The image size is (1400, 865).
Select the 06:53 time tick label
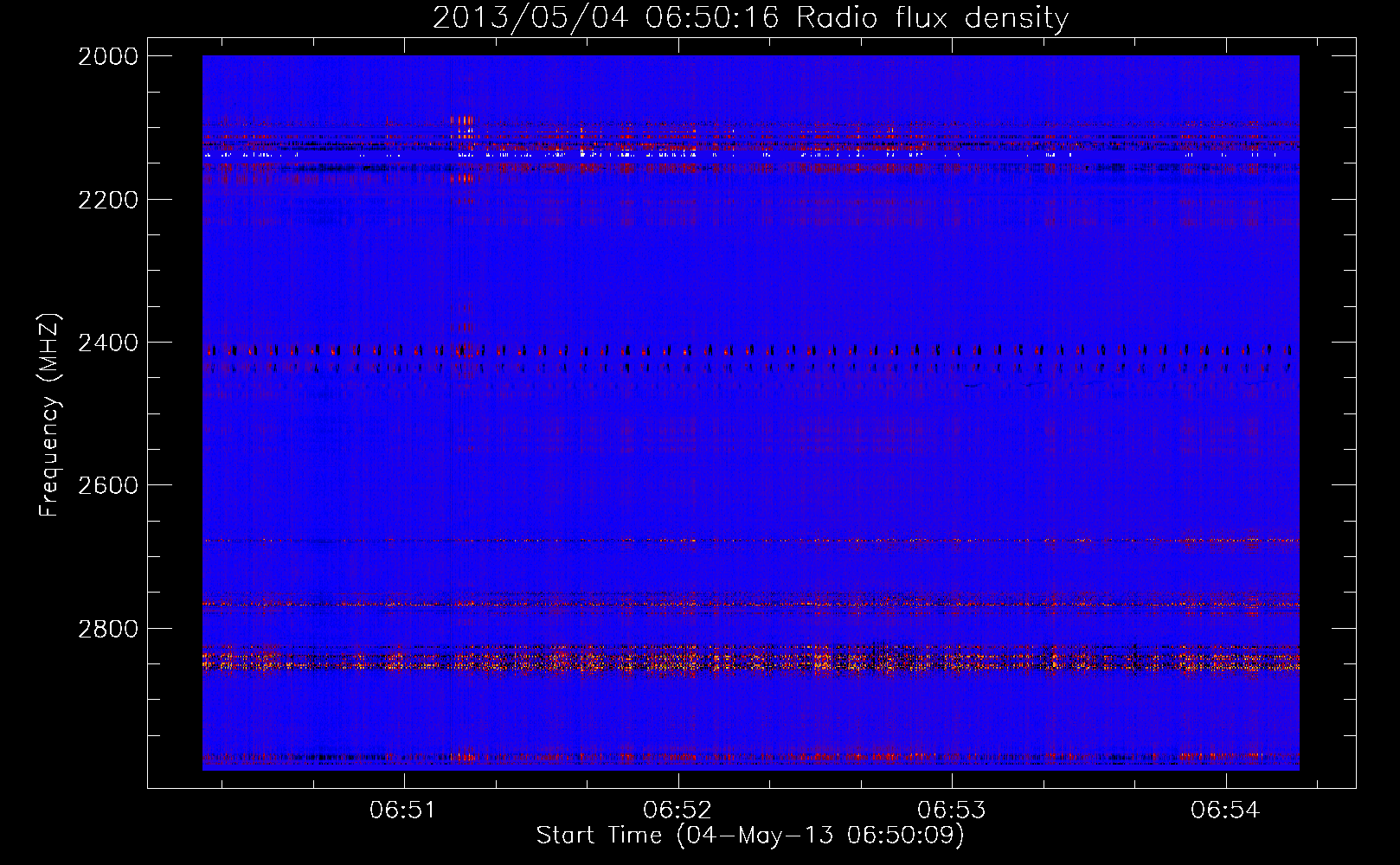(x=951, y=811)
